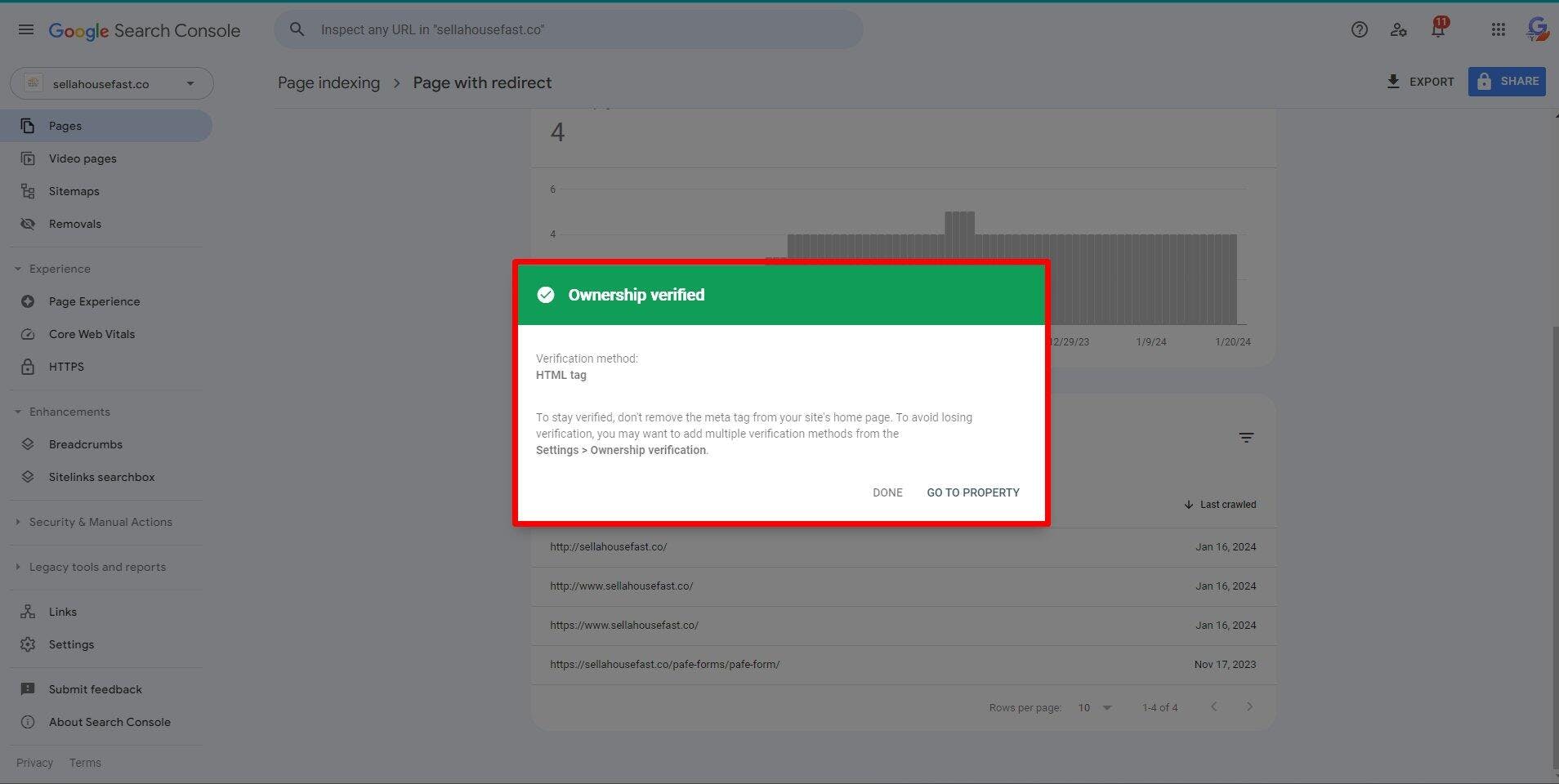This screenshot has width=1559, height=784.
Task: Open Sitemaps in the sidebar
Action: point(74,191)
